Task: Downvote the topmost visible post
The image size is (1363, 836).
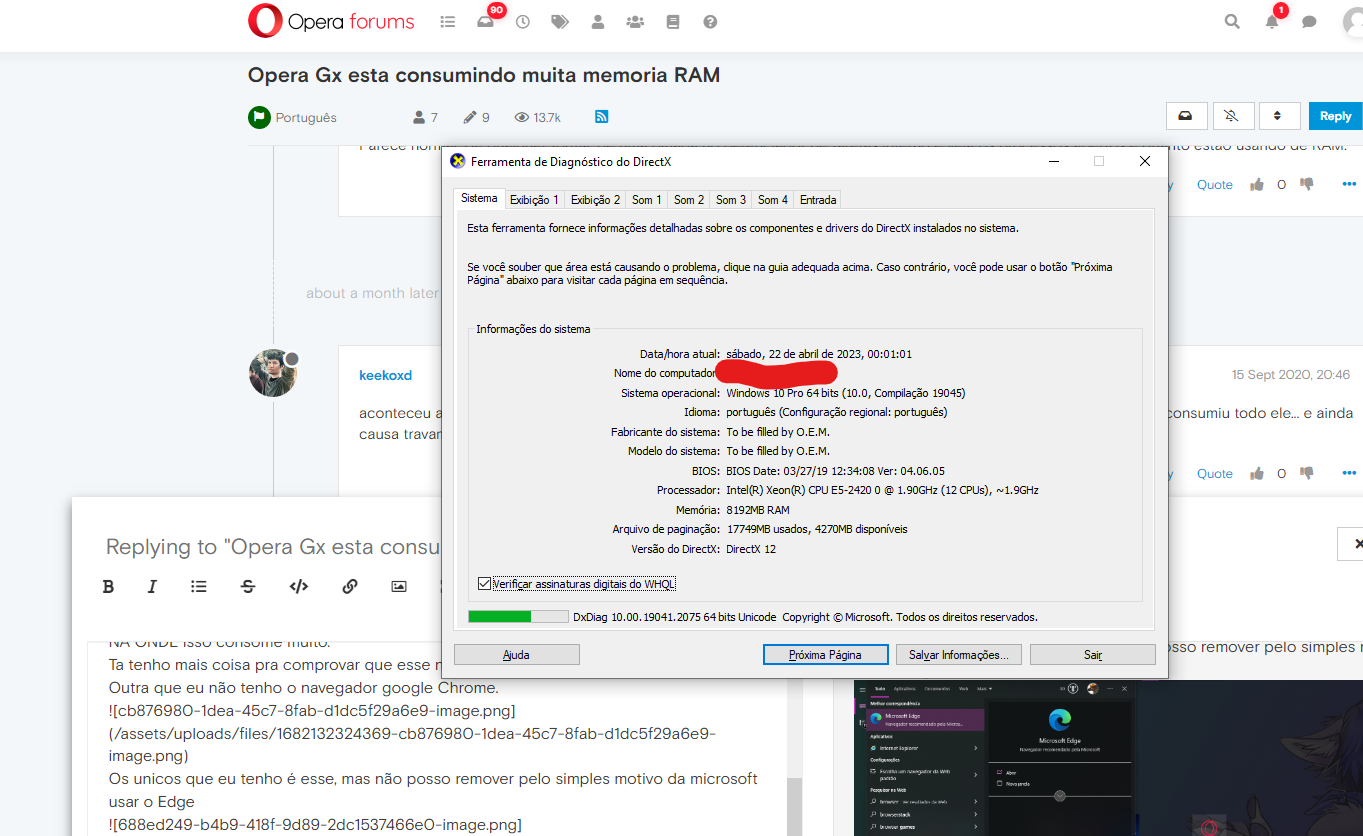Action: pos(1306,184)
